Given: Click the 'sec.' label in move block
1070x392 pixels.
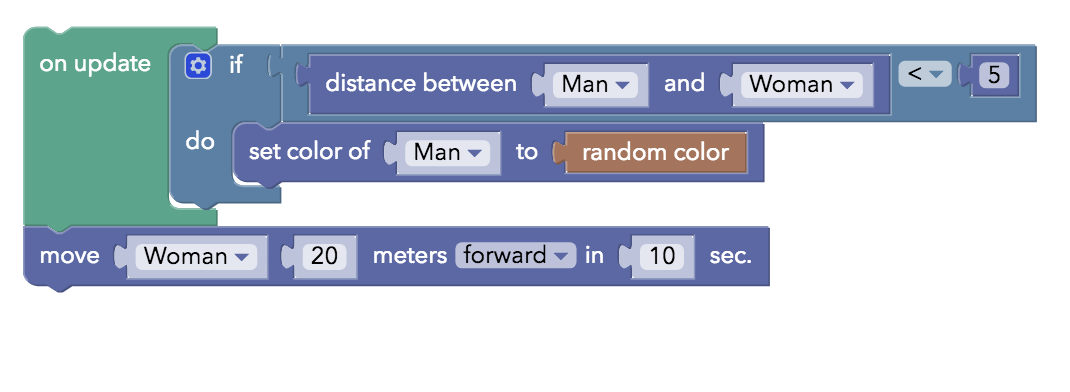Looking at the screenshot, I should point(731,256).
